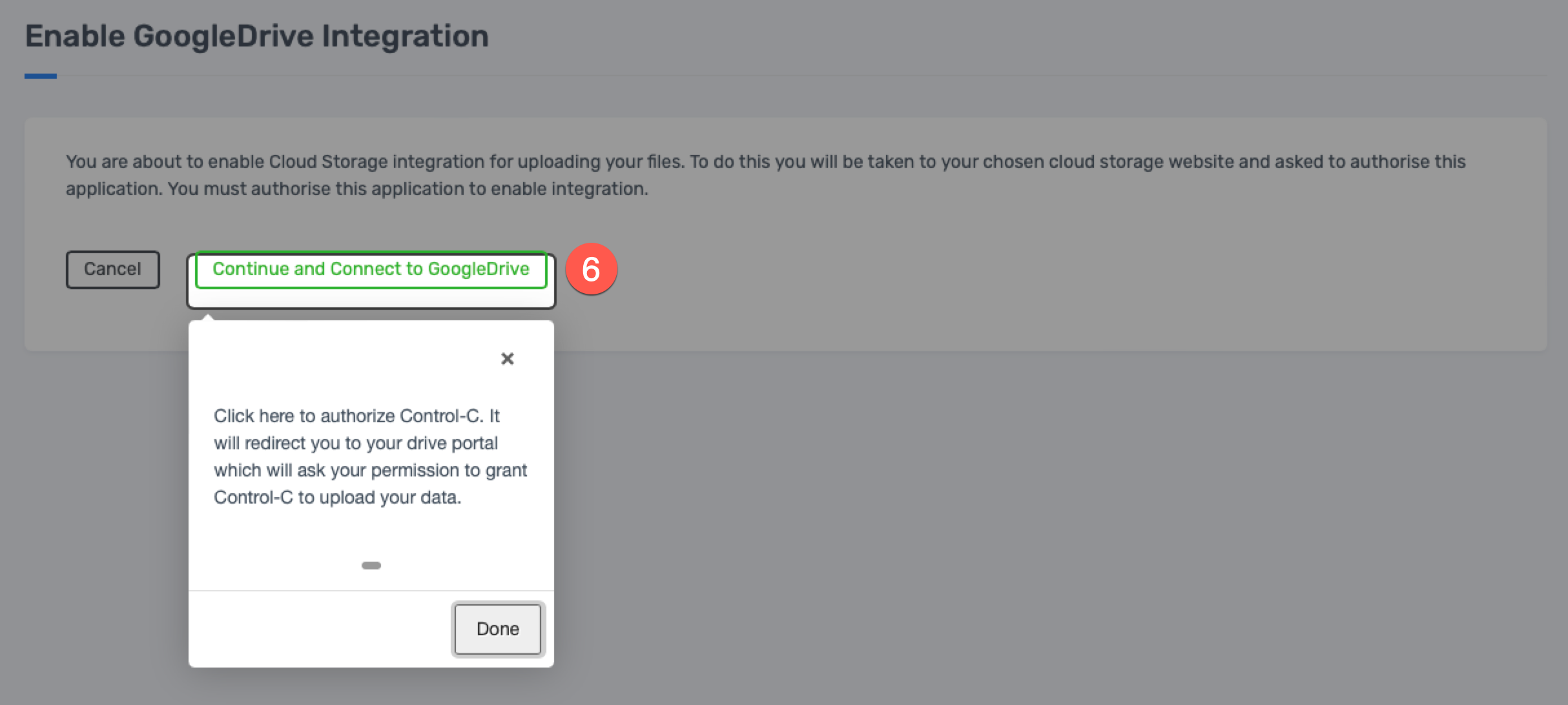Click Continue and Connect to GoogleDrive

point(371,269)
